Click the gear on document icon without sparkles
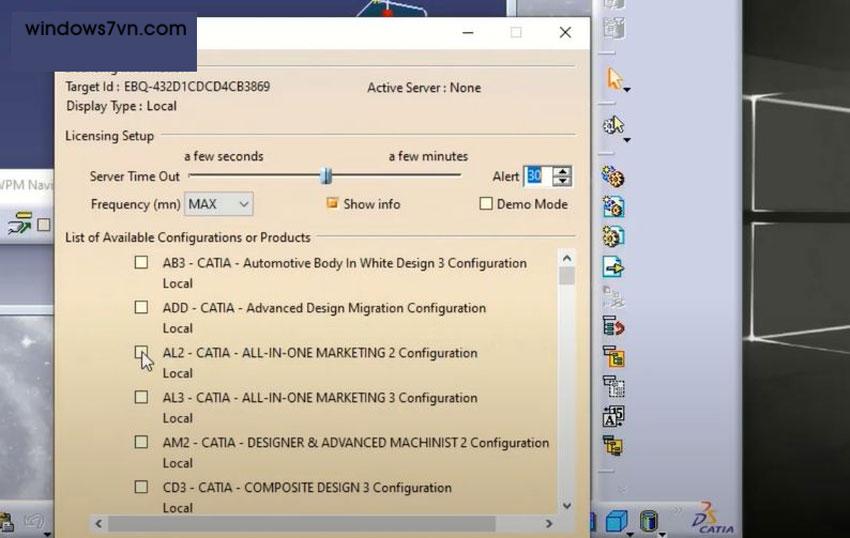 (613, 236)
